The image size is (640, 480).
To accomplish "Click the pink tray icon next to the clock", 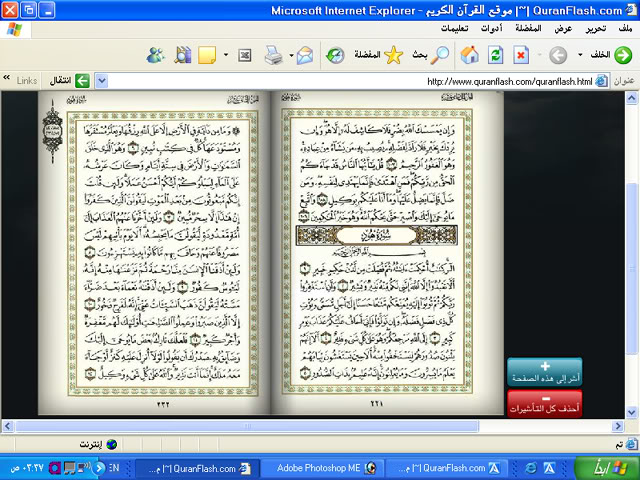I will click(x=55, y=468).
